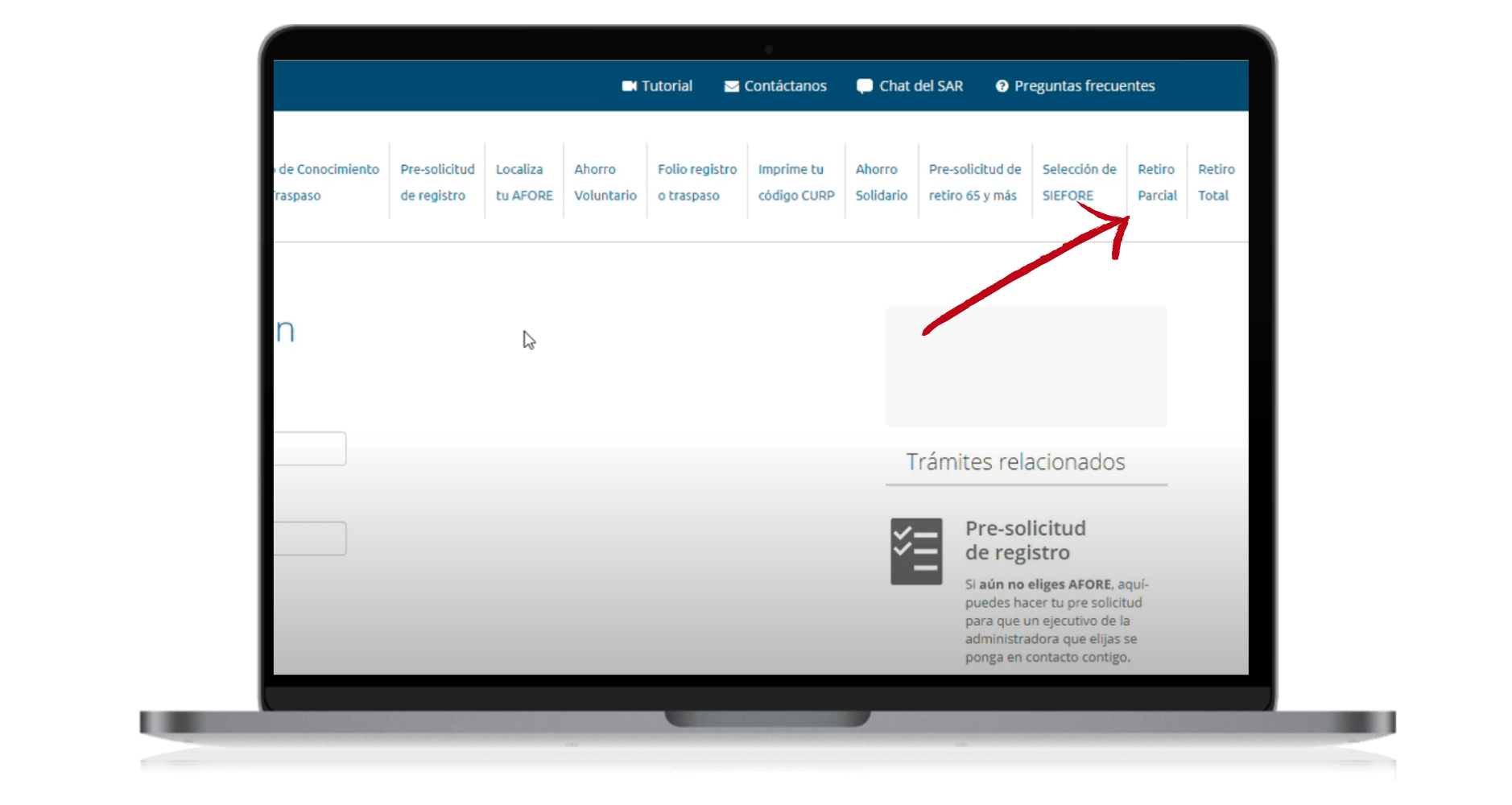Click the partially visible Conocimiento Traspaso tab
Screen dimensions: 1512x805
[x=328, y=182]
